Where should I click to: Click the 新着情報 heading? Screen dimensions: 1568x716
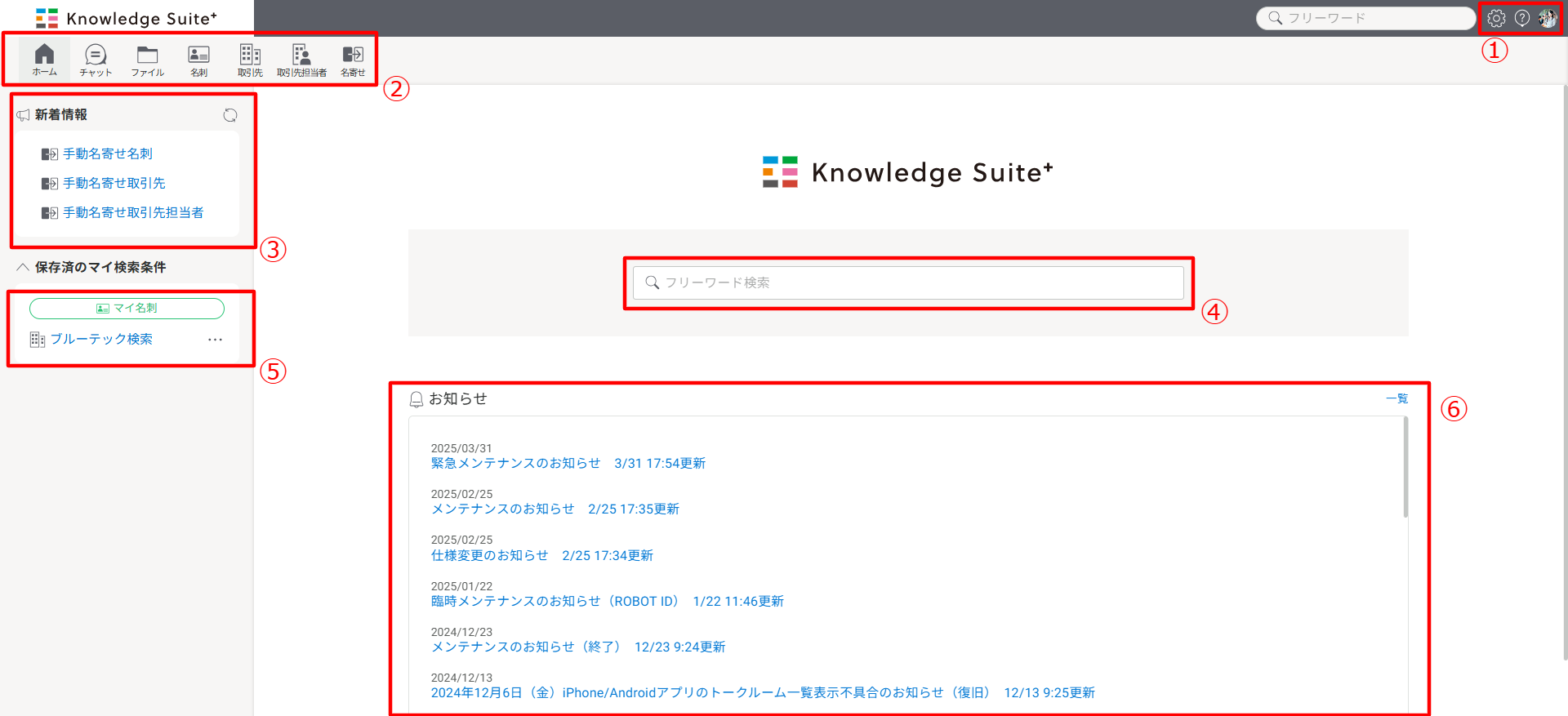click(61, 115)
